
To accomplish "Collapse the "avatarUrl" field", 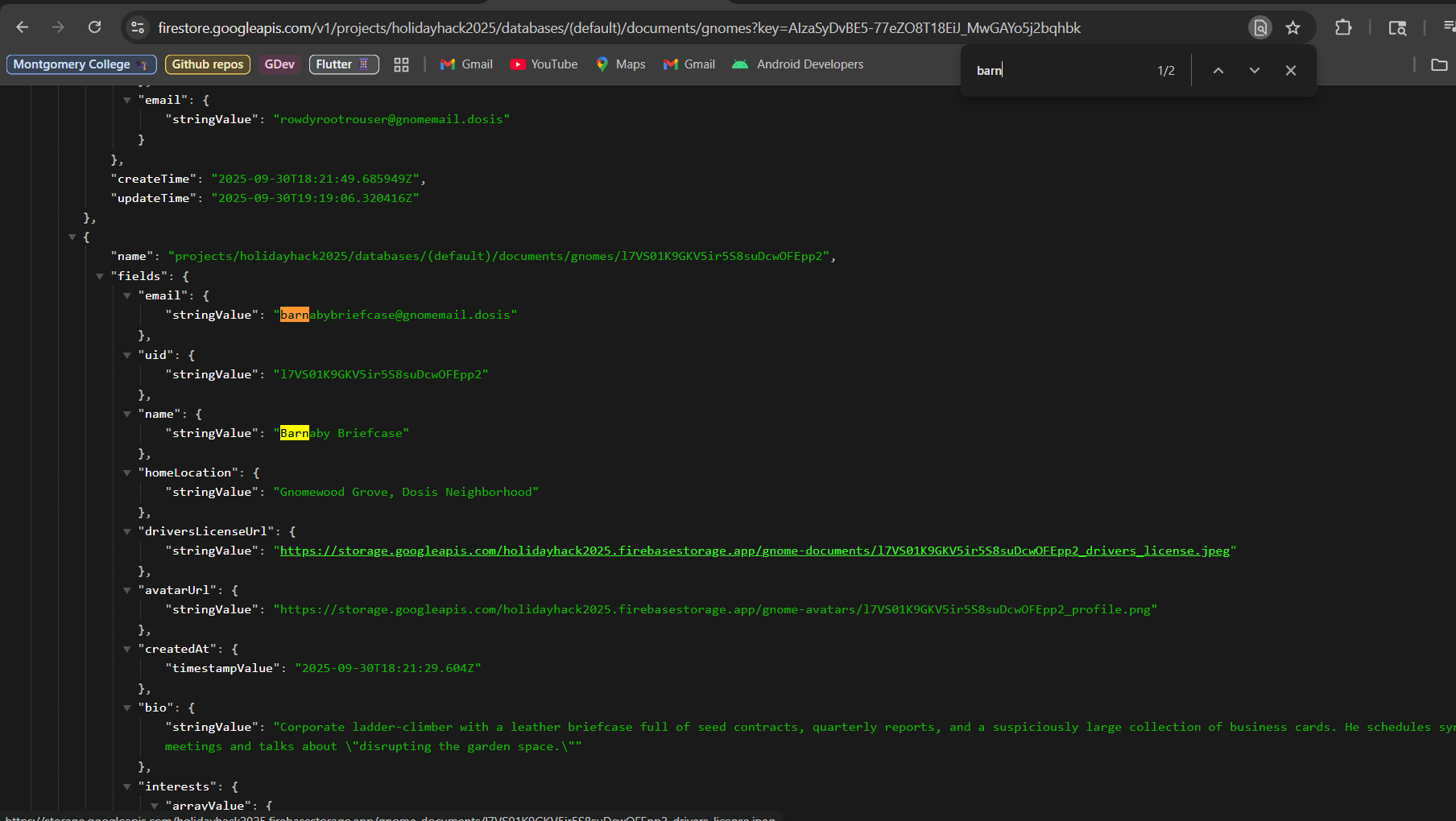I will point(127,590).
